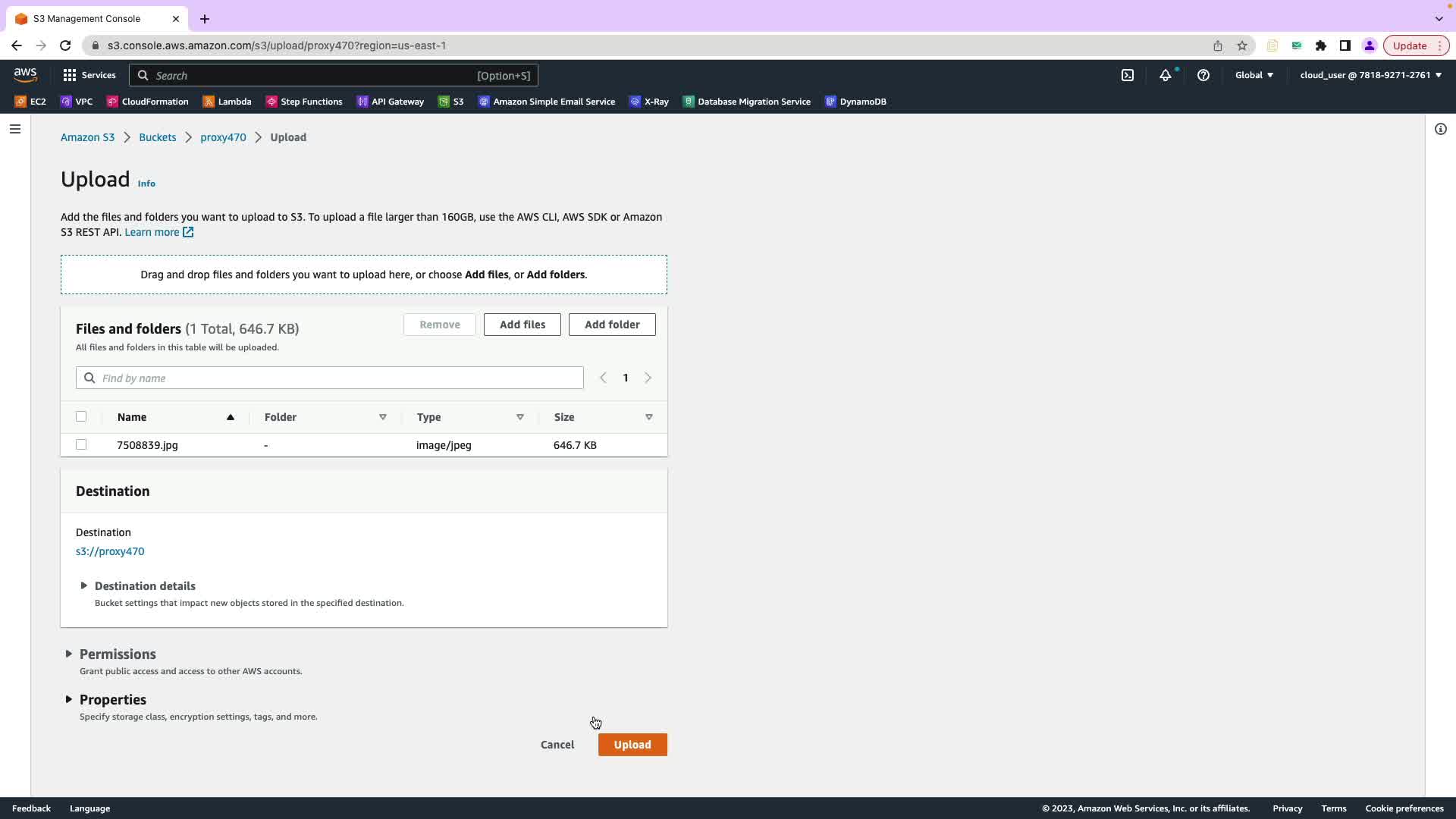Viewport: 1456px width, 819px height.
Task: Open the CloudShell terminal icon
Action: click(x=1128, y=75)
